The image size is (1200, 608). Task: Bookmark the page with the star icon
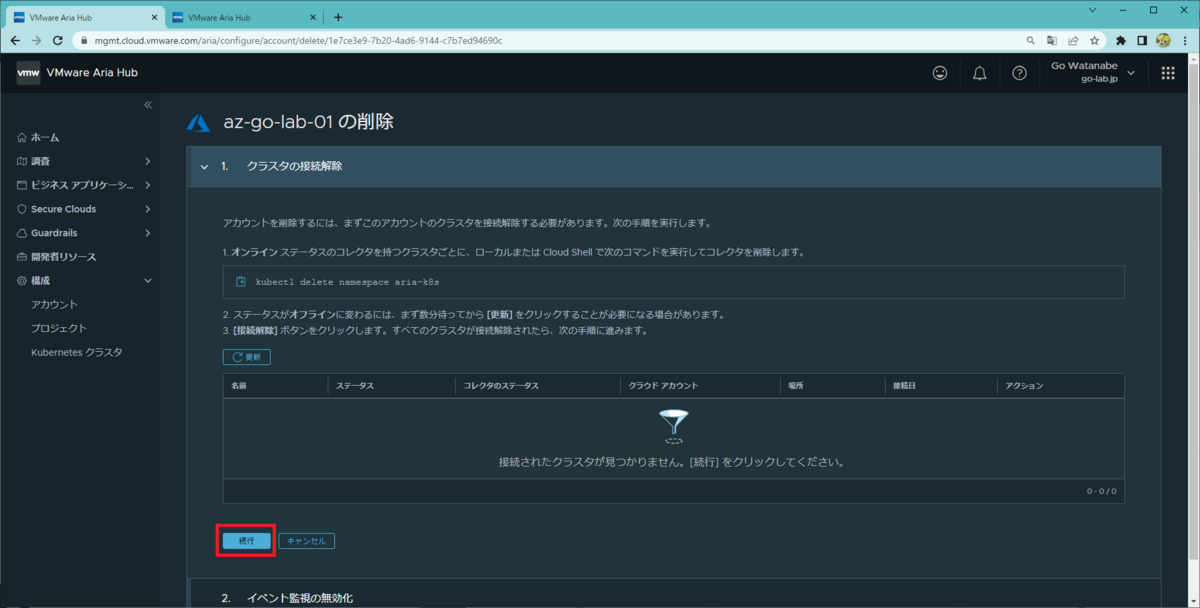1095,41
